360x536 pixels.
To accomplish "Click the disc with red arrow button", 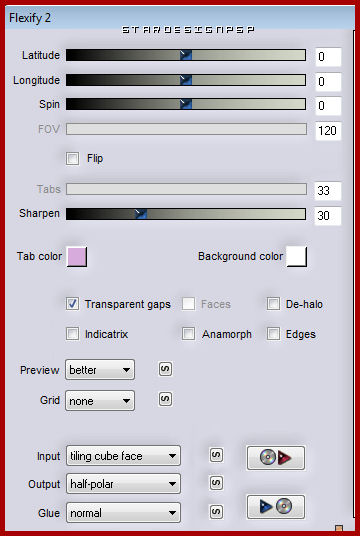I will point(276,458).
